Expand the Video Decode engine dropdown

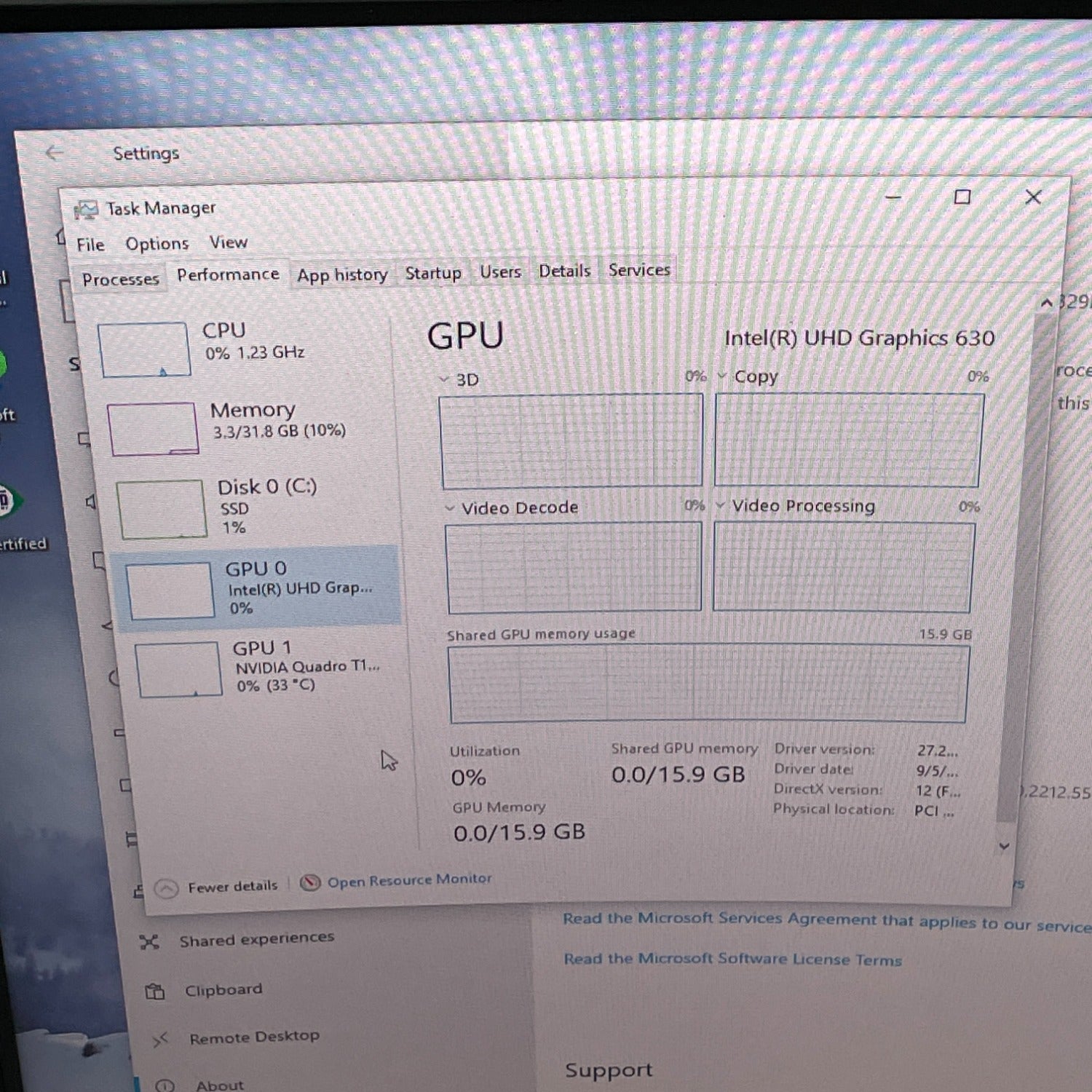point(450,508)
